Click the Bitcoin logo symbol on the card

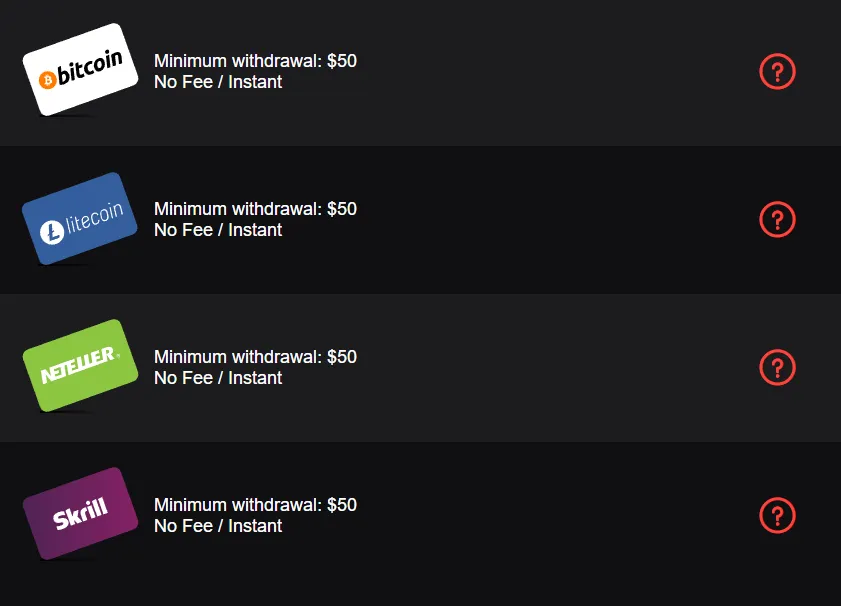(47, 77)
